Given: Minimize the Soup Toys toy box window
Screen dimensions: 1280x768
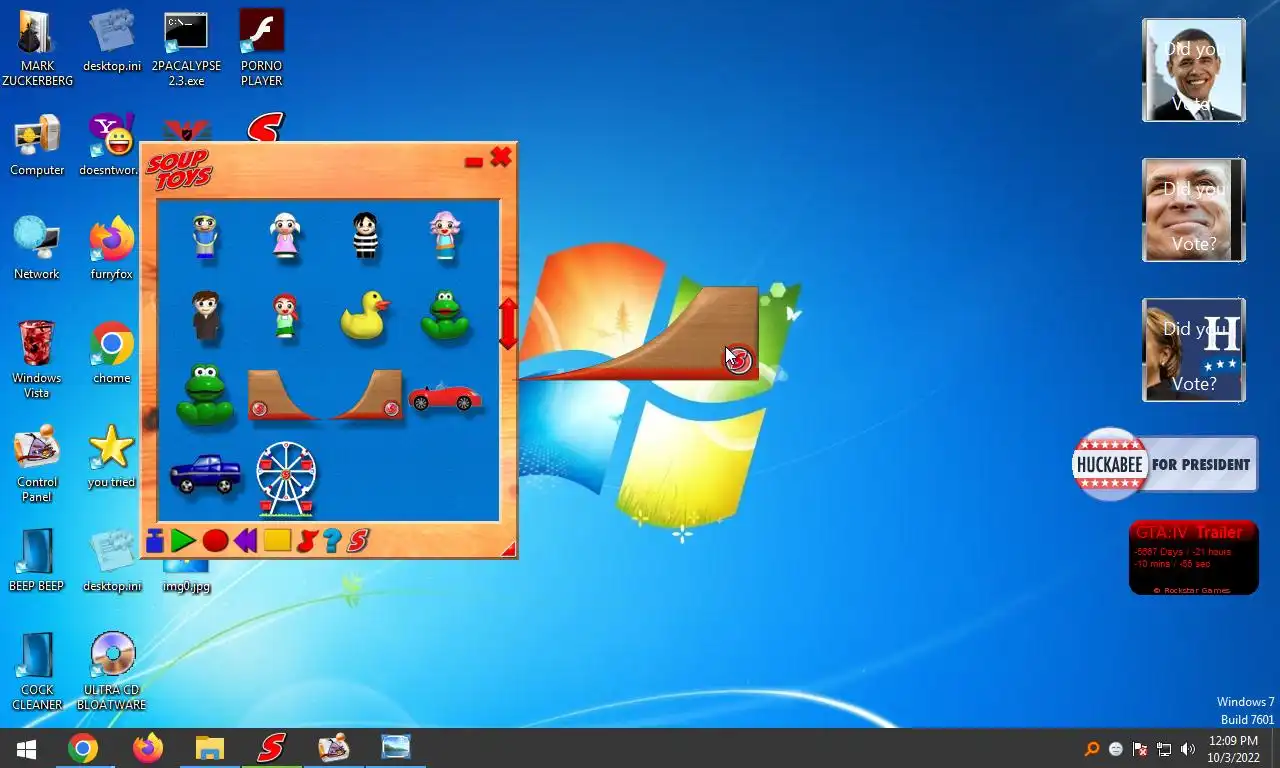Looking at the screenshot, I should [474, 161].
